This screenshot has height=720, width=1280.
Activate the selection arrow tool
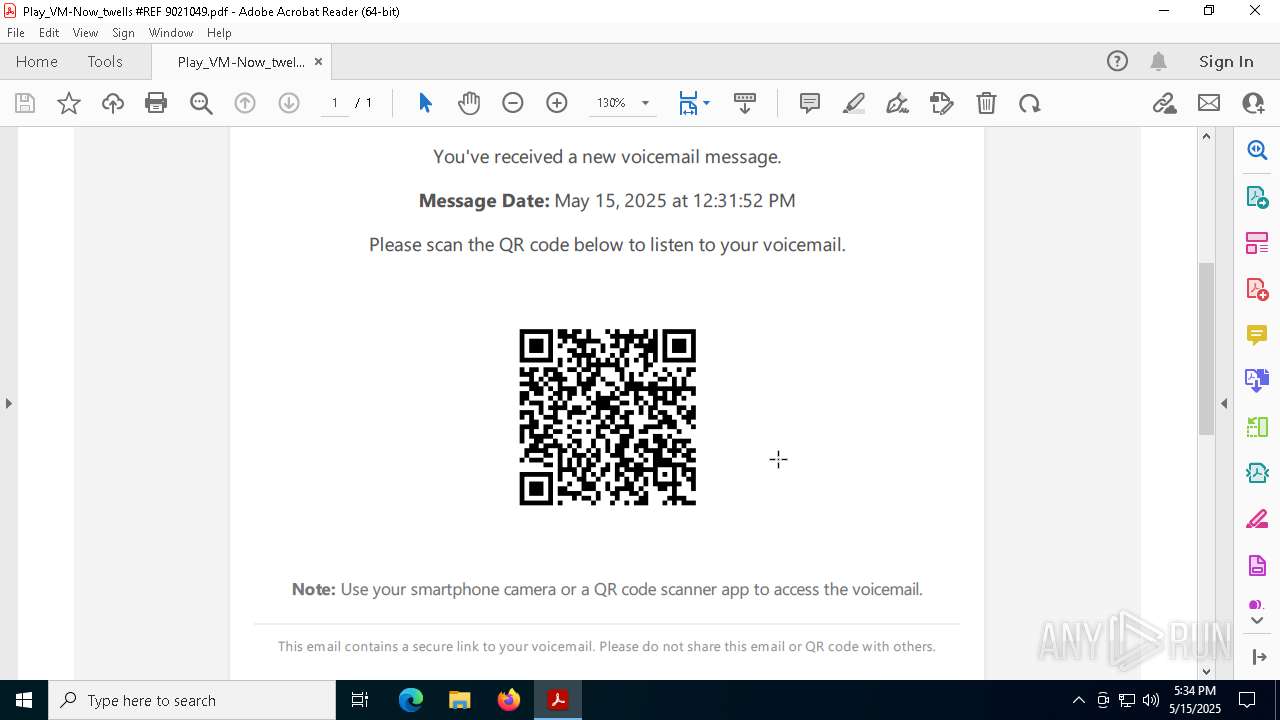425,103
